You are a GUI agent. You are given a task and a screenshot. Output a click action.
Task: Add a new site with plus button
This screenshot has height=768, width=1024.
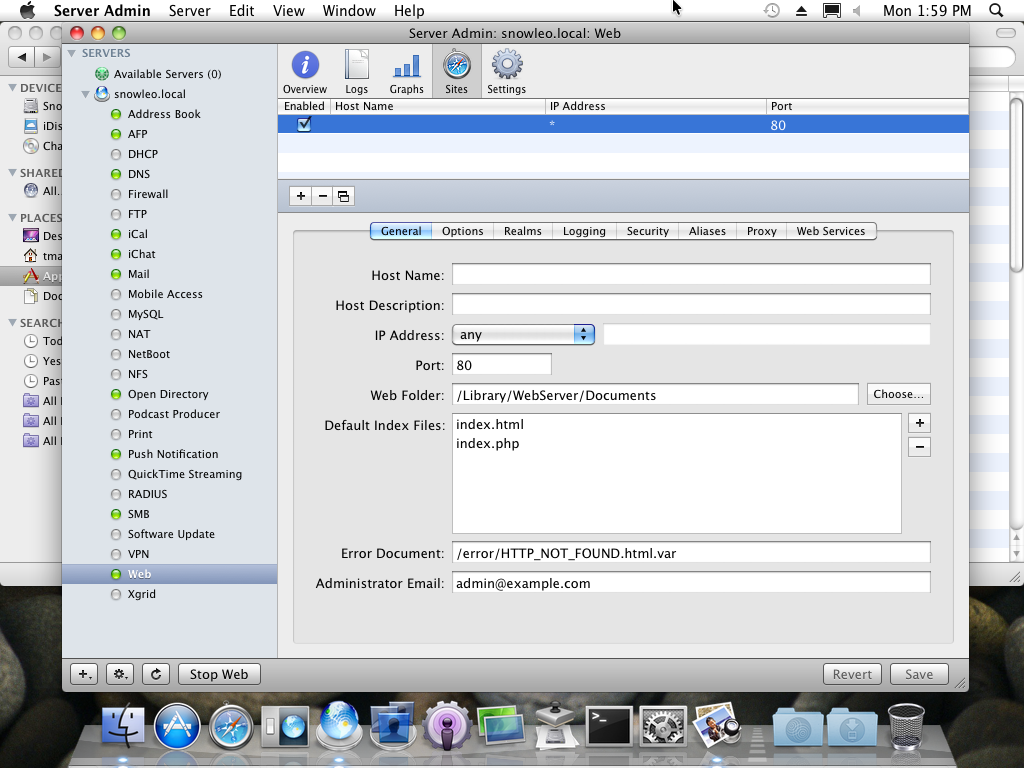[300, 196]
